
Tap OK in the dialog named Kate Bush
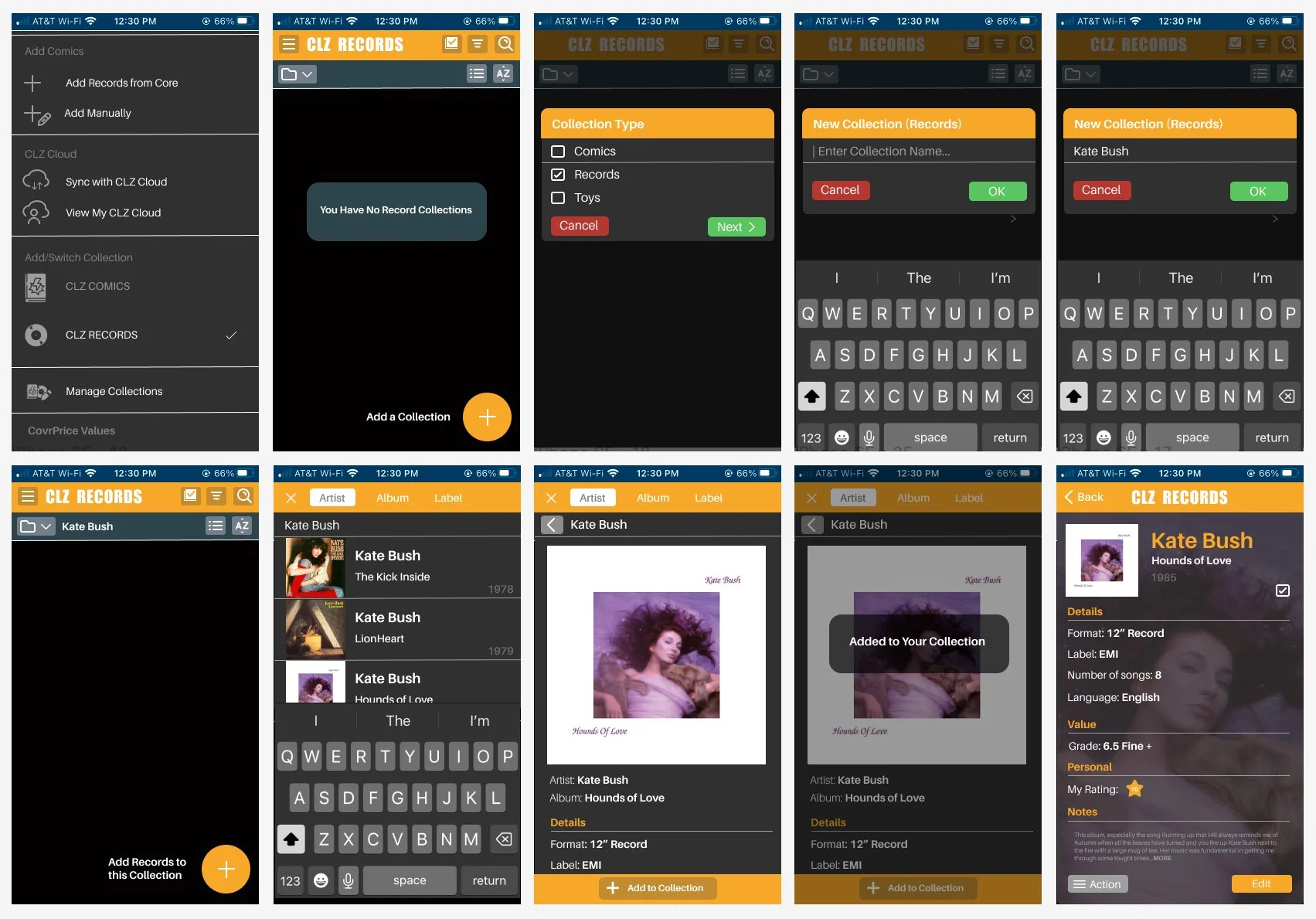point(1259,191)
